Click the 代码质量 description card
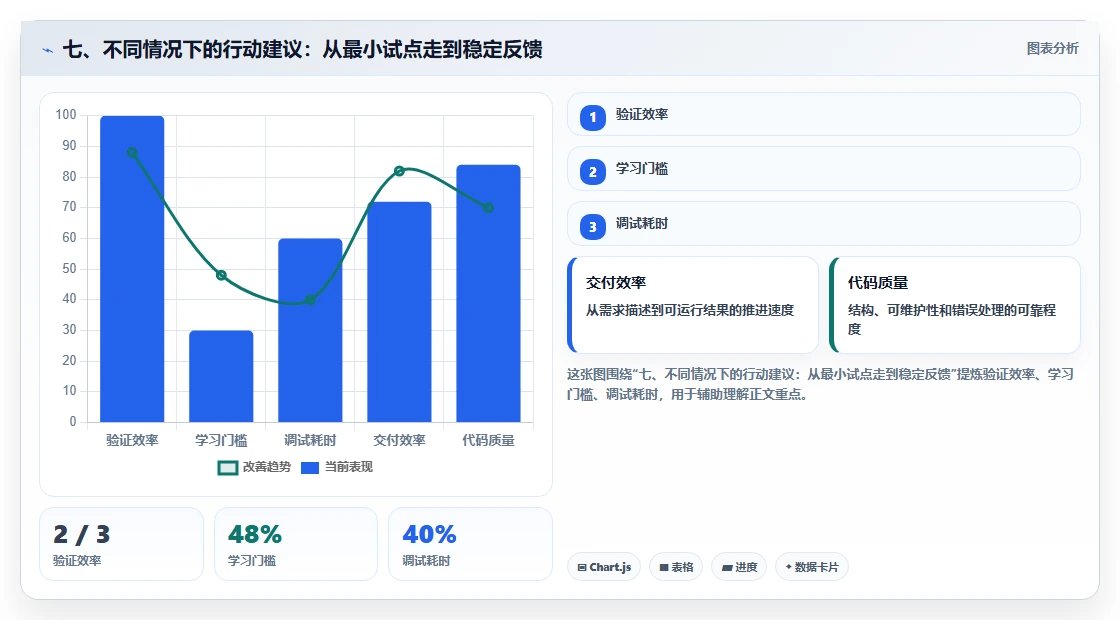Screen dimensions: 1120x620 (955, 305)
